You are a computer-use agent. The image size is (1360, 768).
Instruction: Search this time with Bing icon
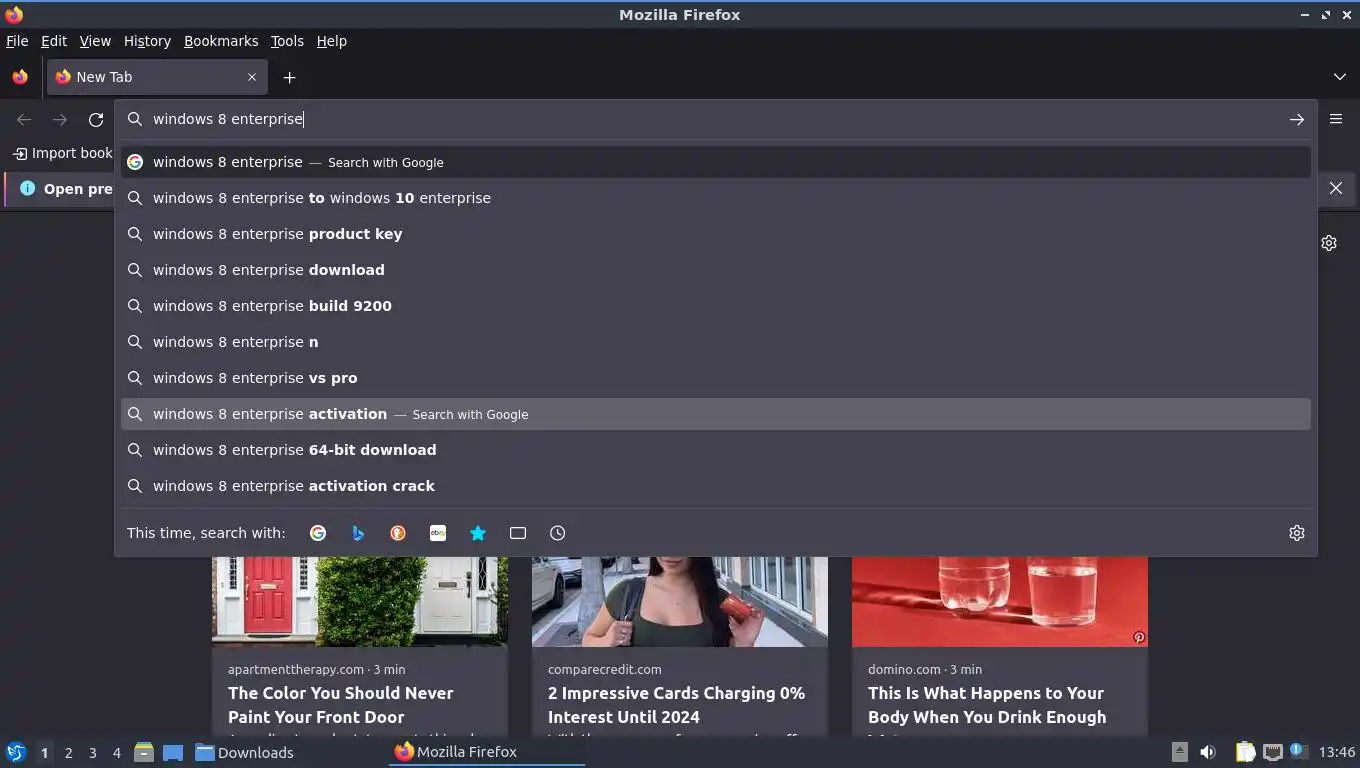click(358, 533)
